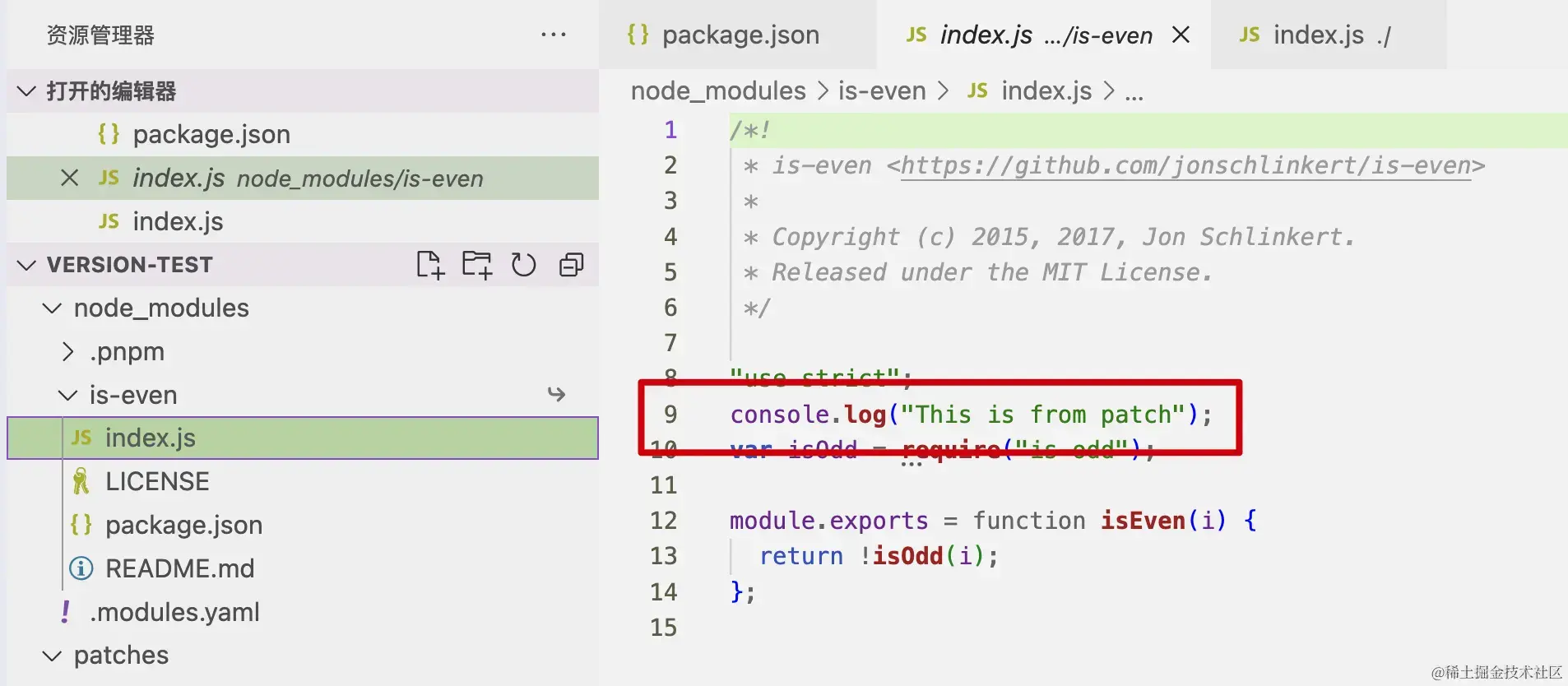Viewport: 1568px width, 686px height.
Task: Open the README.md file
Action: (303, 568)
